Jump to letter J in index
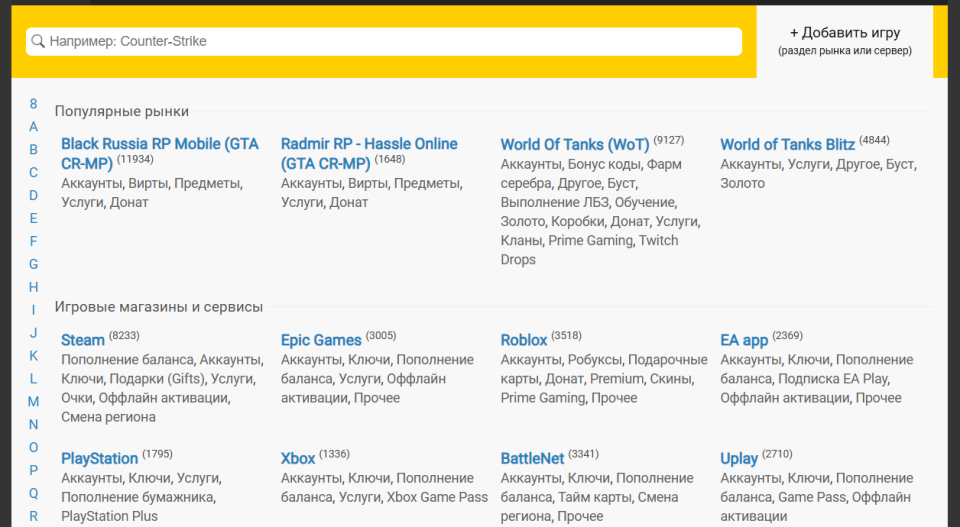This screenshot has height=527, width=960. tap(34, 332)
